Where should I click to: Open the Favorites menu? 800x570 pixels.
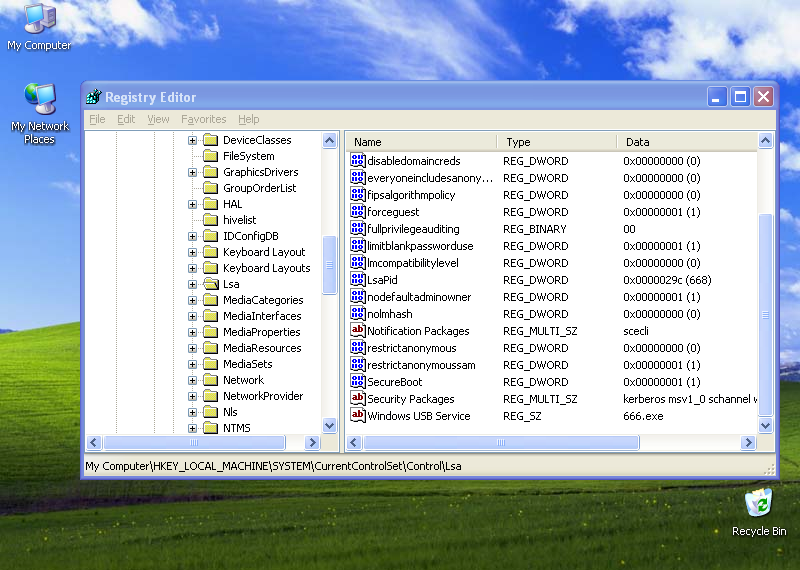click(x=204, y=119)
